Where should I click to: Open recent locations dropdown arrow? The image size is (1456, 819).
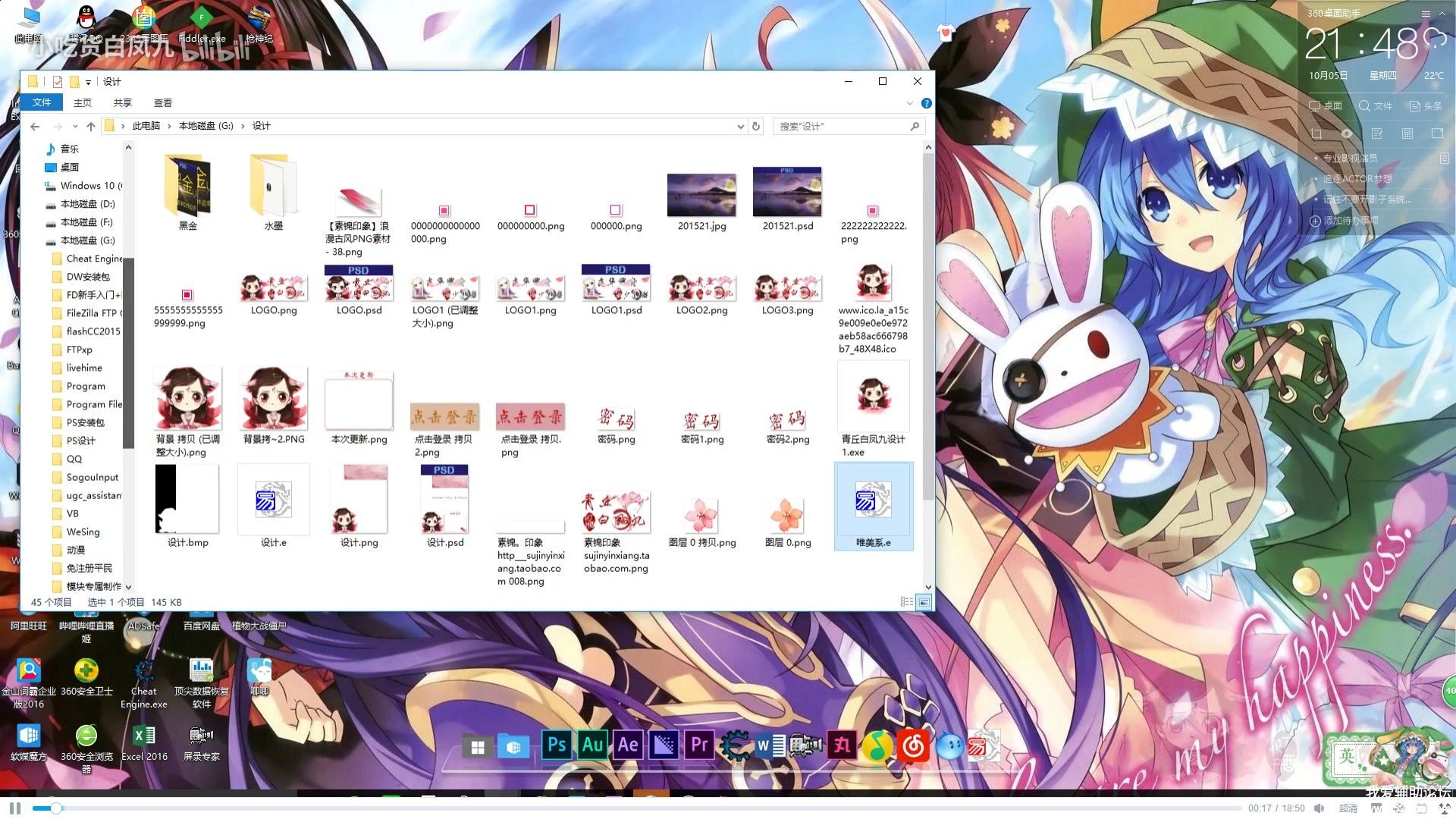75,127
